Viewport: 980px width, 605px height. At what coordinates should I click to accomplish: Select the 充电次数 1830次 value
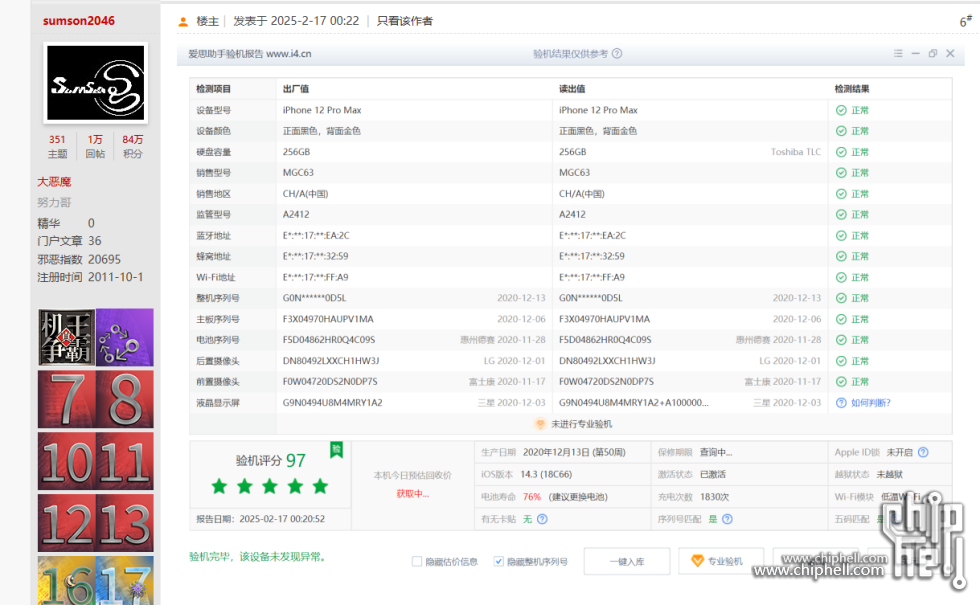tap(714, 497)
